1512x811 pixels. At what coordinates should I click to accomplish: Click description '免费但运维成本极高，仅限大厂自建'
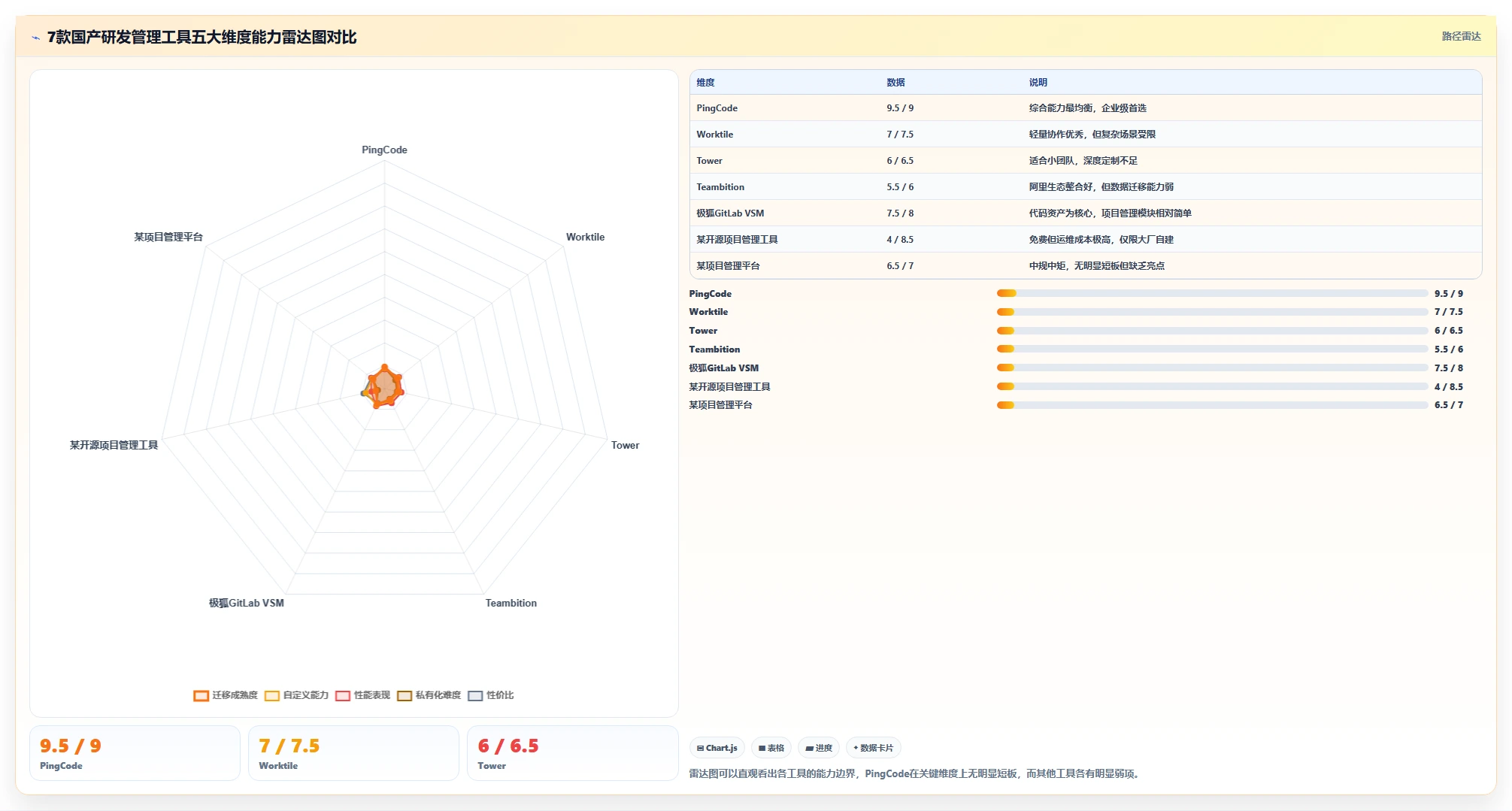click(1101, 240)
